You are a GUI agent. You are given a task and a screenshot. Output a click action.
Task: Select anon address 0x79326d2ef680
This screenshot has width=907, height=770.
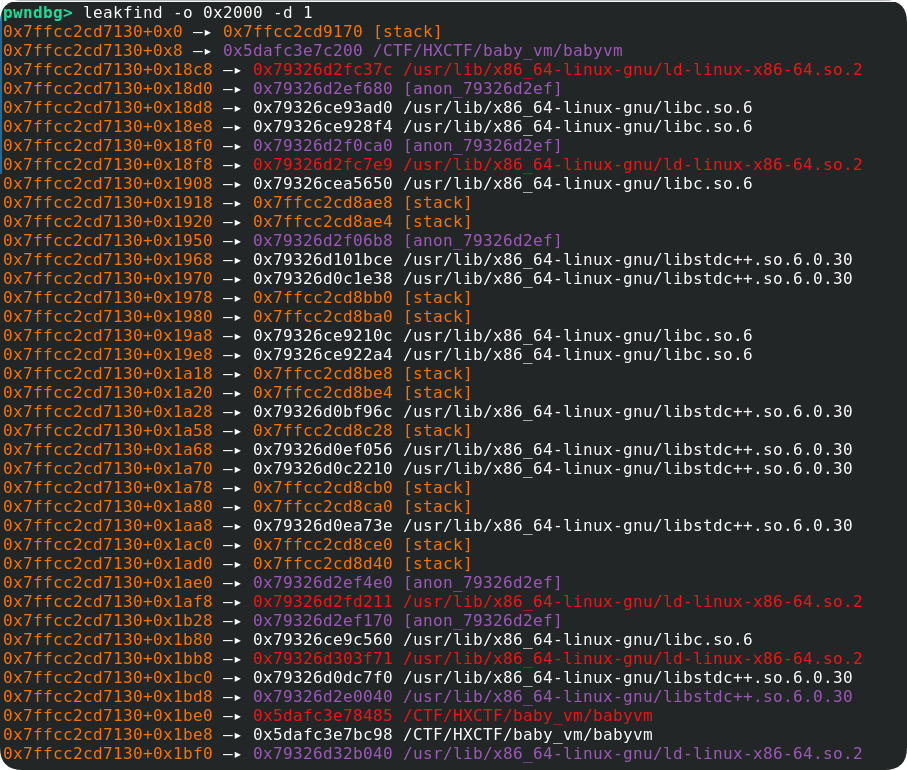(x=323, y=89)
